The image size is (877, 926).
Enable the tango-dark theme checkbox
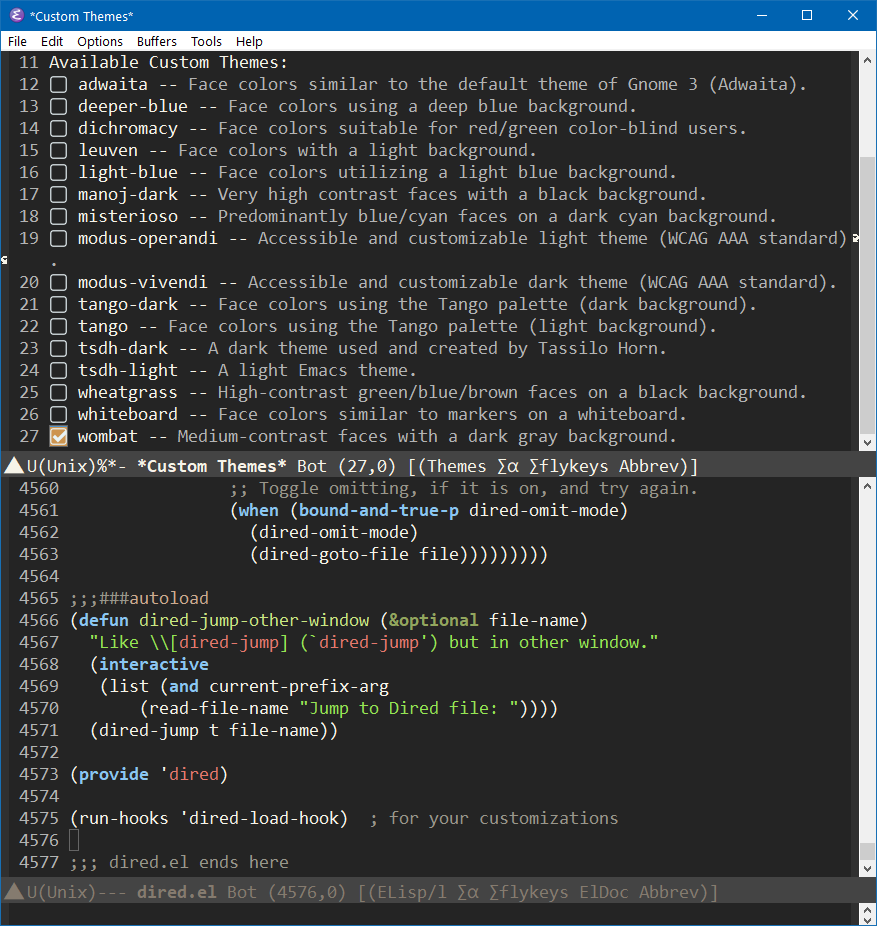tap(58, 305)
